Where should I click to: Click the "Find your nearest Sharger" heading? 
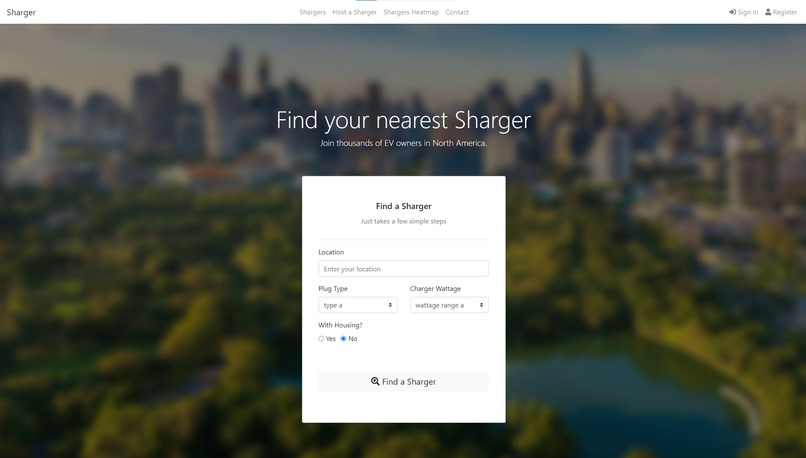[x=404, y=120]
